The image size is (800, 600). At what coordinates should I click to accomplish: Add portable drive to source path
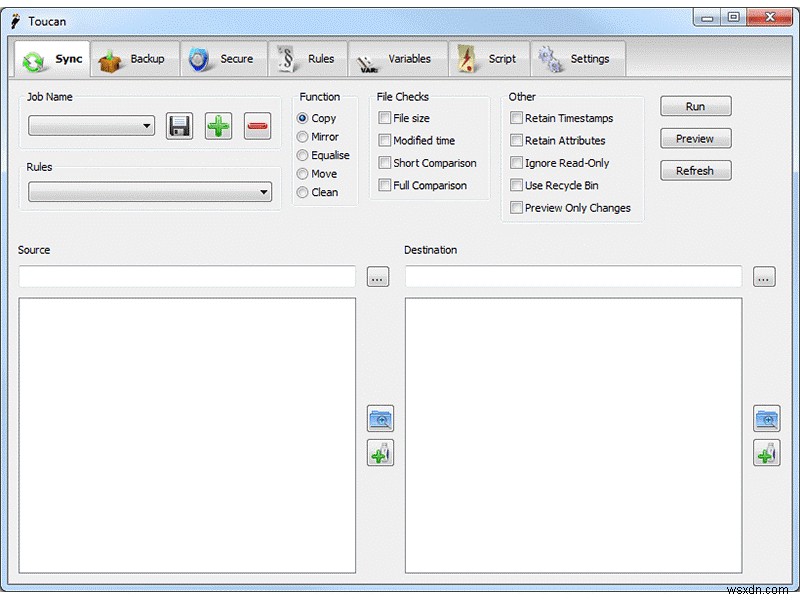point(380,452)
